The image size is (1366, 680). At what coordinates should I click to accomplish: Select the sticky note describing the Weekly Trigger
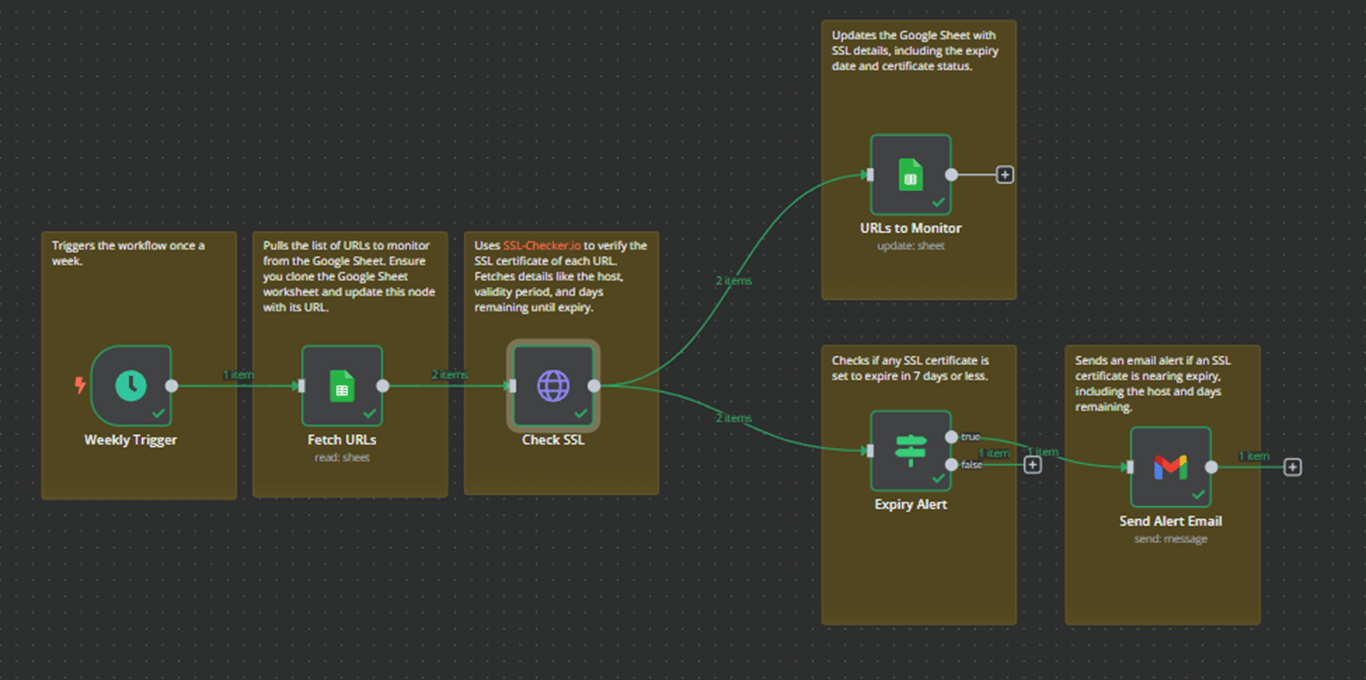(x=139, y=300)
